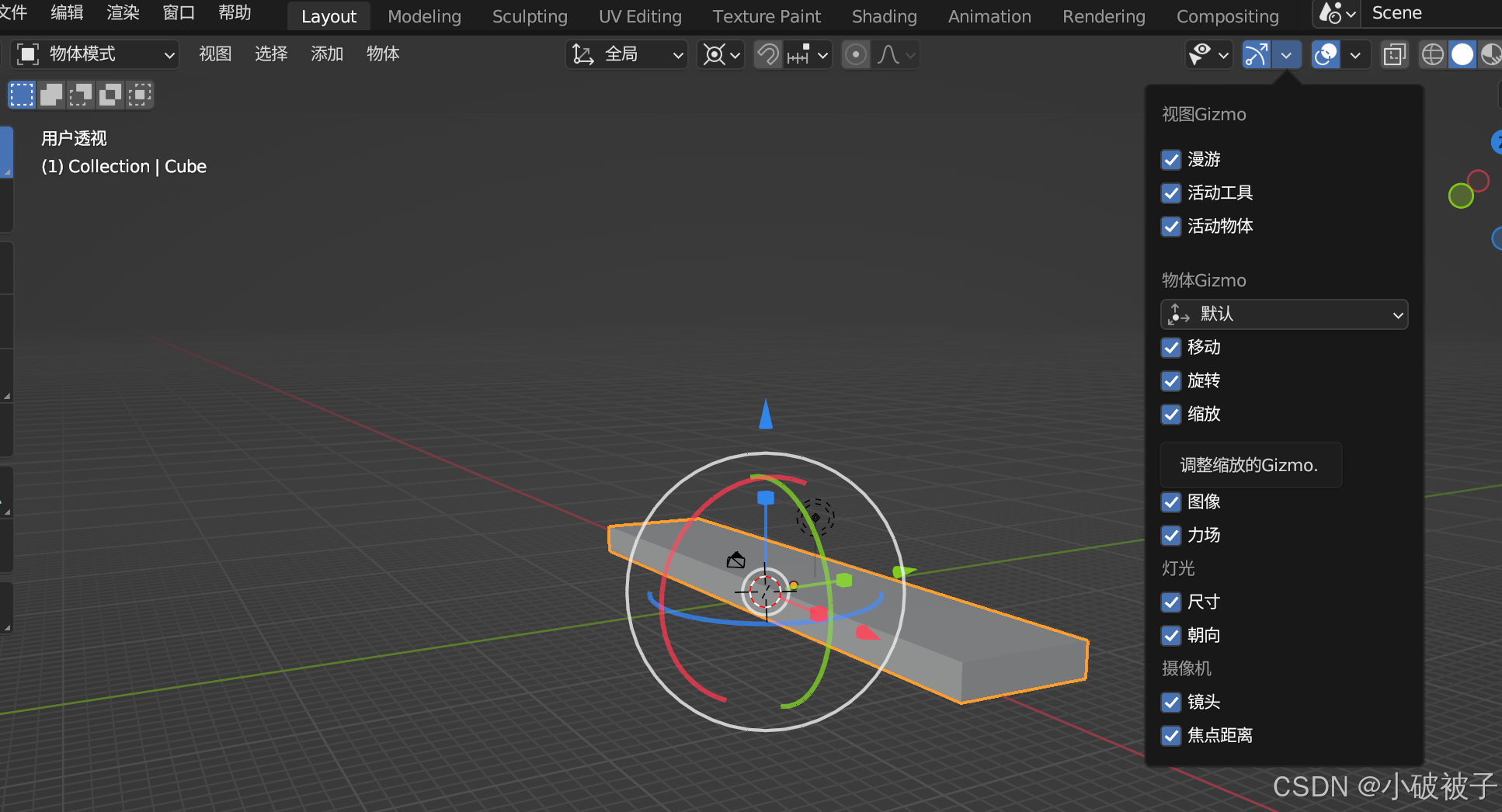The height and width of the screenshot is (812, 1502).
Task: Open the 编辑 menu
Action: click(67, 13)
